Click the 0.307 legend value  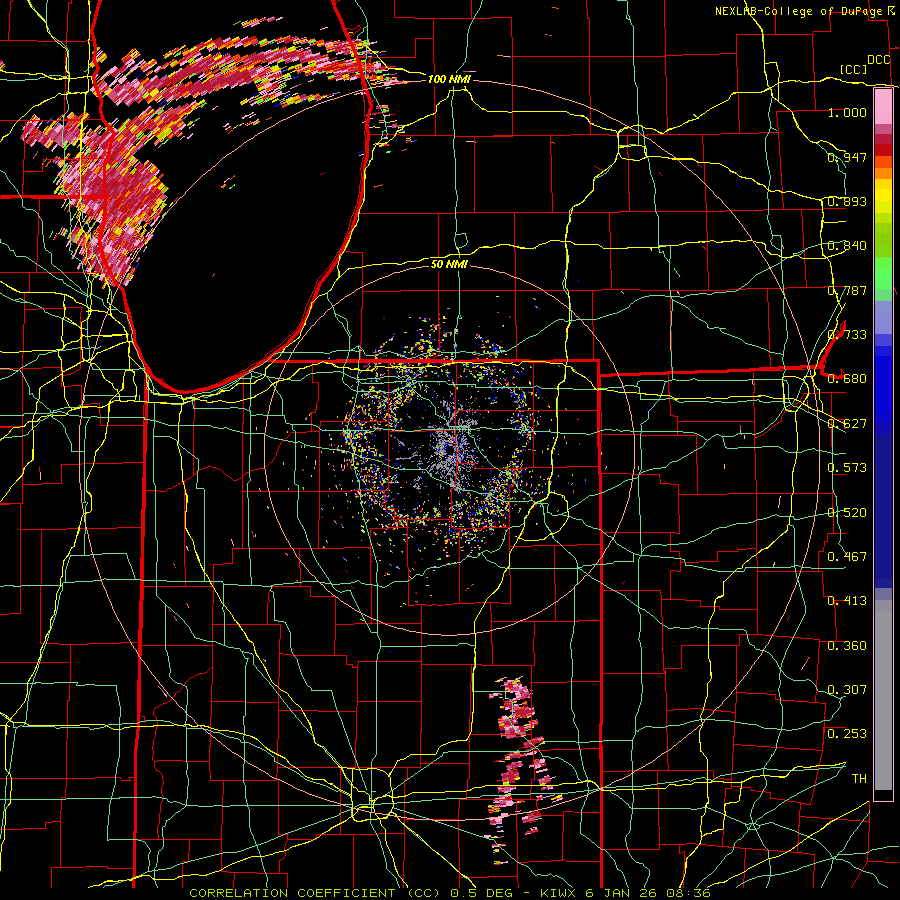pyautogui.click(x=847, y=690)
